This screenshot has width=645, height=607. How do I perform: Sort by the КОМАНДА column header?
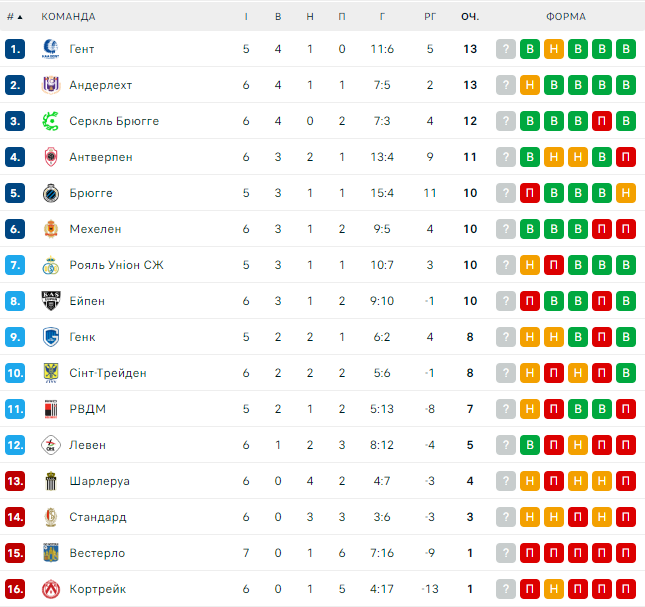coord(69,17)
